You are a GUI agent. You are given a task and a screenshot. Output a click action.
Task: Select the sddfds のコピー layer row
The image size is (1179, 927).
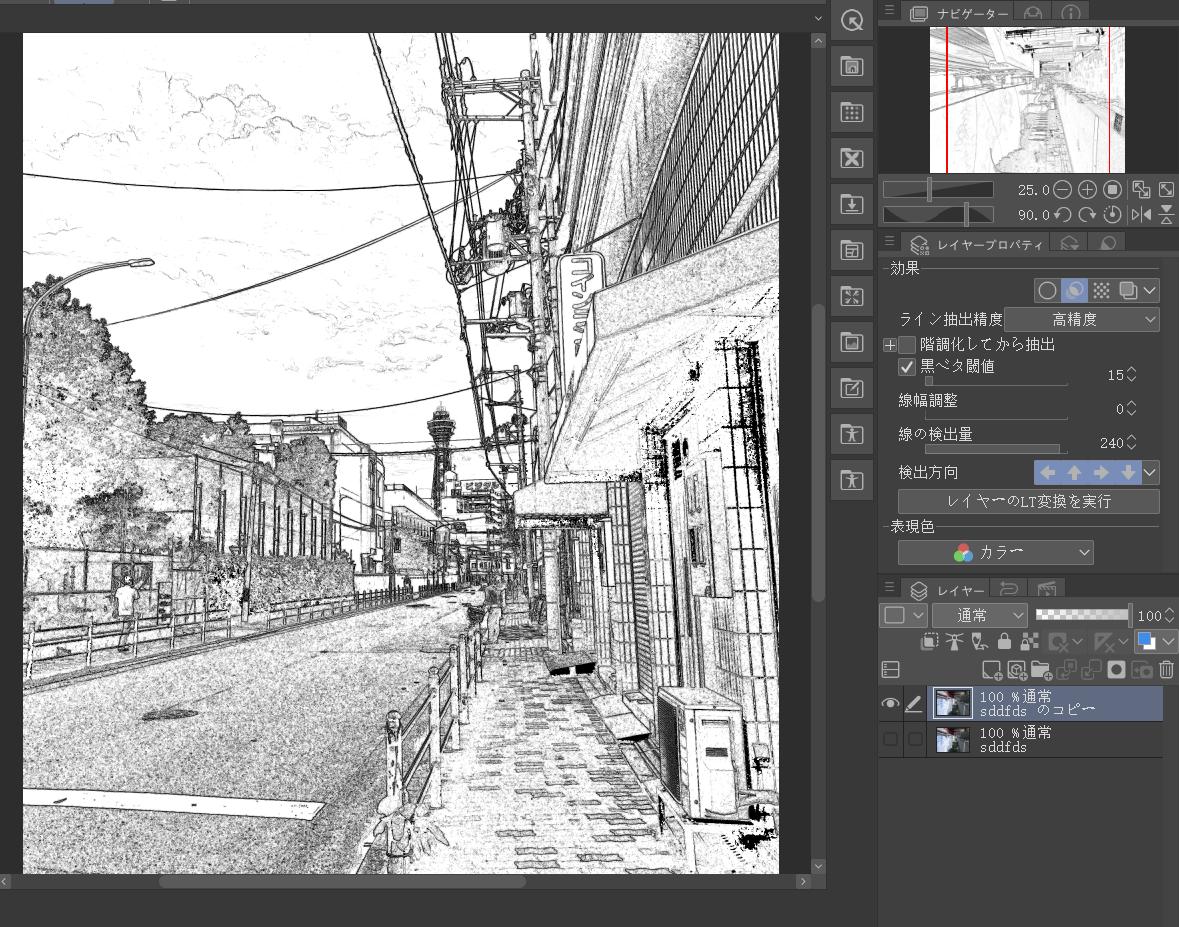pos(1044,704)
